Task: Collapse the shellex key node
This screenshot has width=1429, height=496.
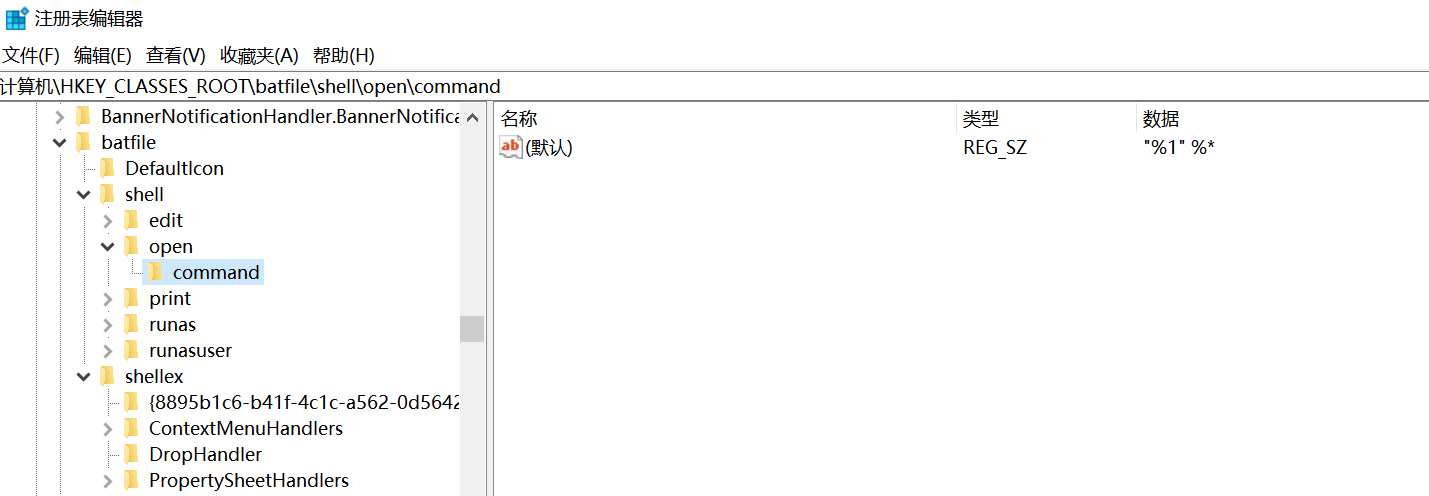Action: [84, 377]
